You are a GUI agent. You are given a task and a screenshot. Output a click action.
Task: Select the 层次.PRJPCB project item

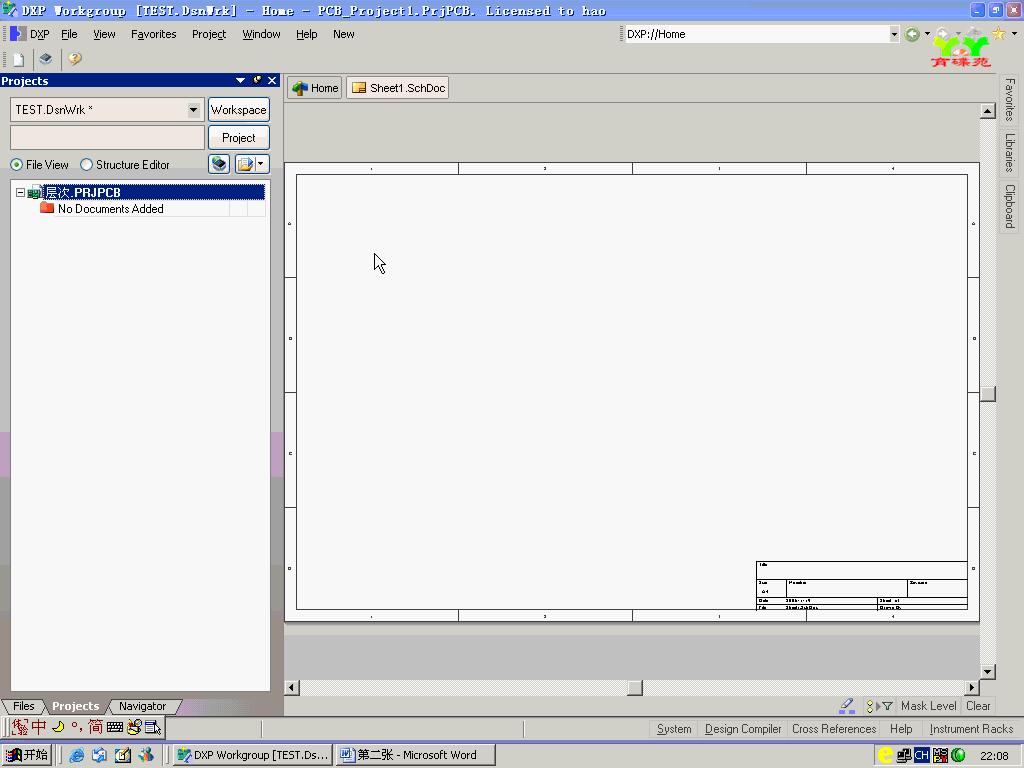coord(153,193)
